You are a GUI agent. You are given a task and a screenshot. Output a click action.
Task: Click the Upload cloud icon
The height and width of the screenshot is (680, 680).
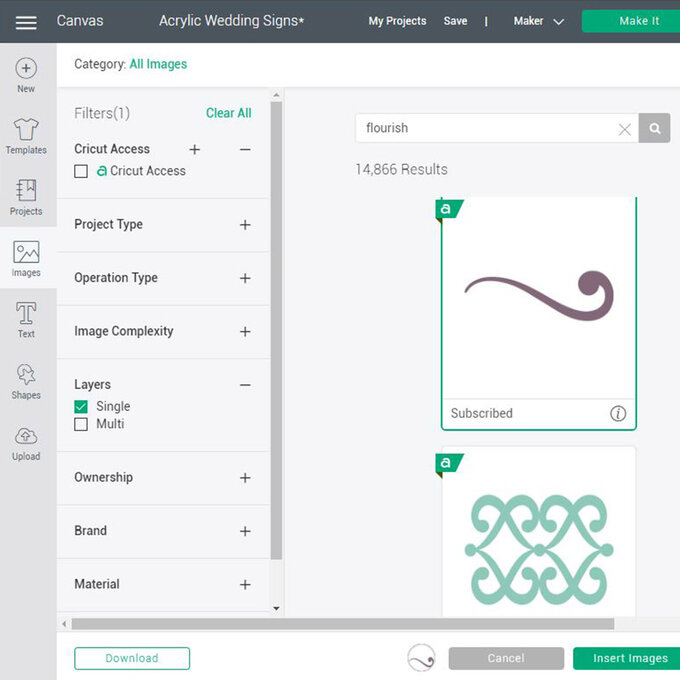click(26, 437)
